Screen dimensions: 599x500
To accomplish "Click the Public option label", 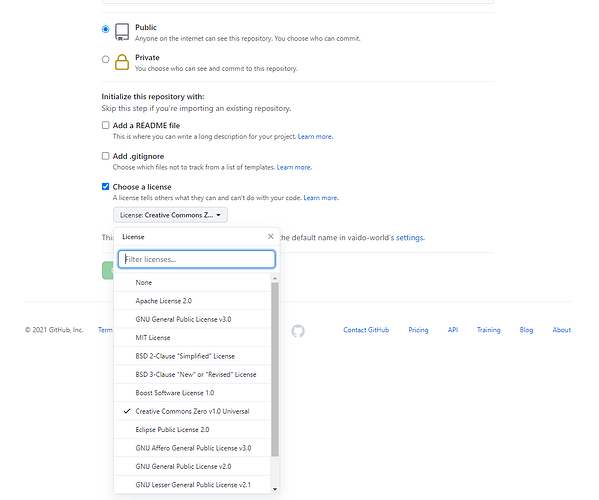I will (x=146, y=28).
